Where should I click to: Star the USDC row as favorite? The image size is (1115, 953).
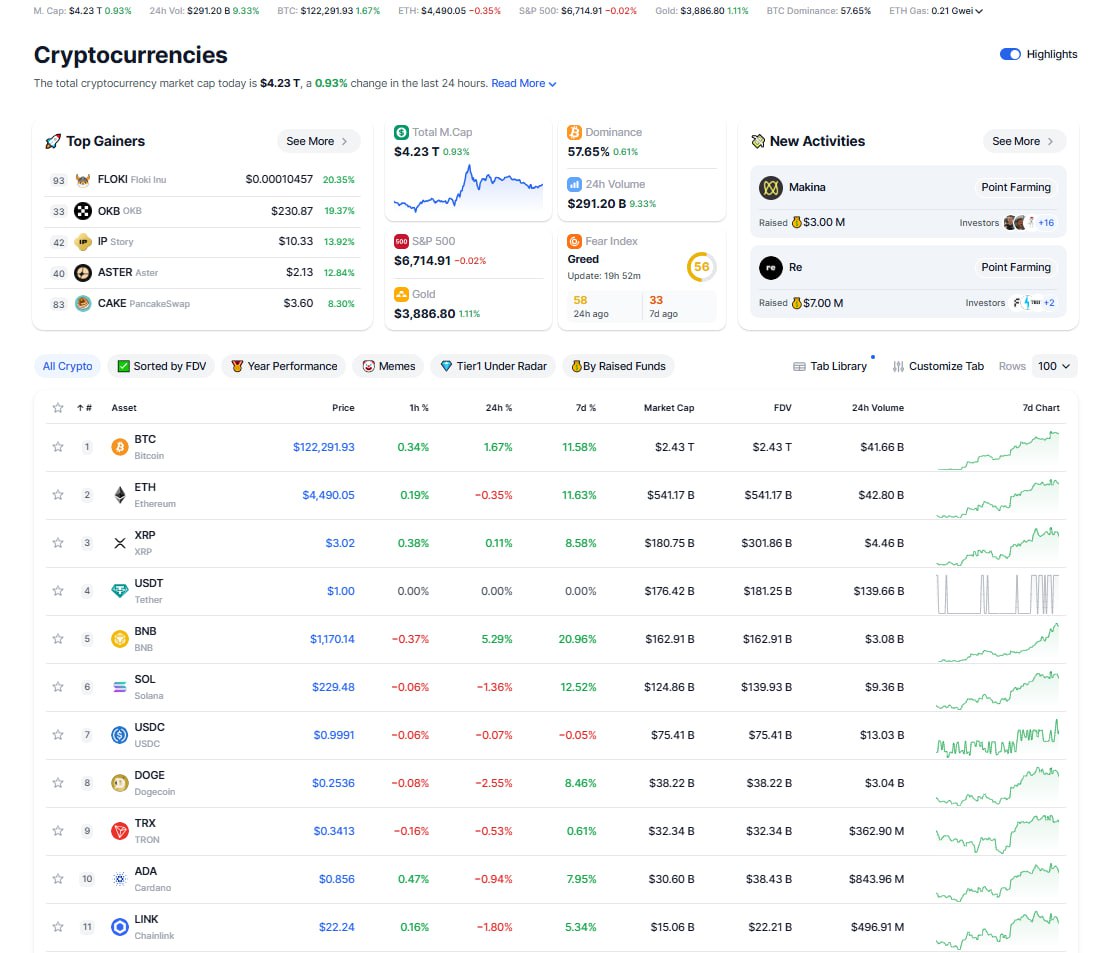[58, 735]
